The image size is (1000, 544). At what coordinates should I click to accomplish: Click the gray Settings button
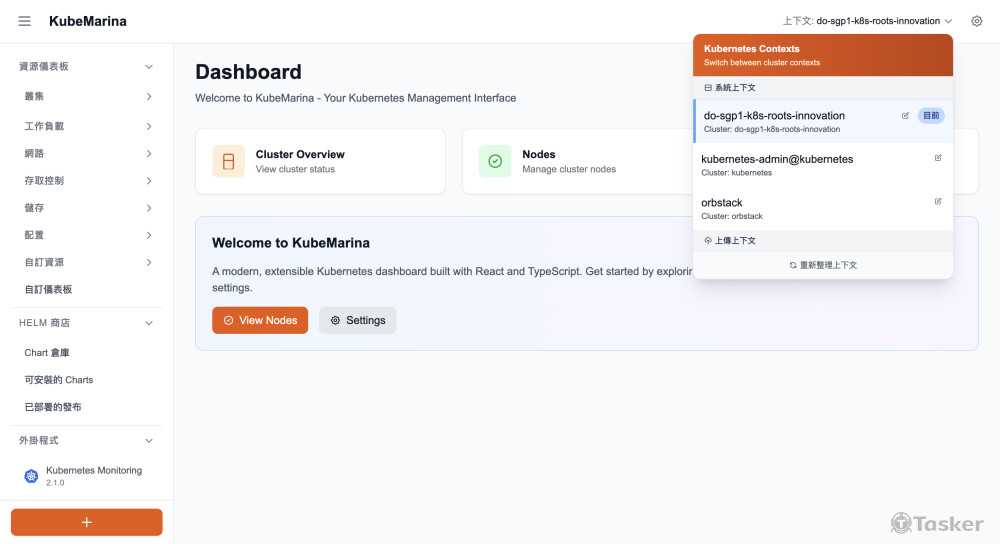pos(358,320)
